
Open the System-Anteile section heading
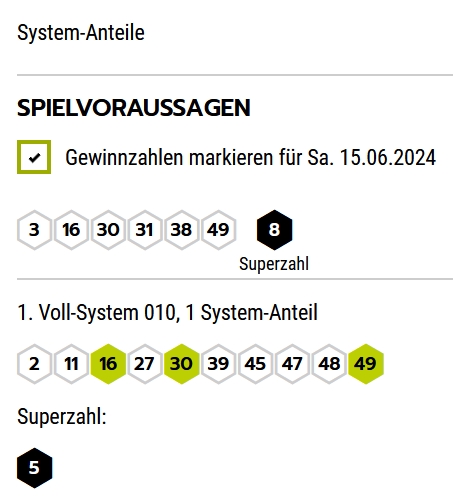[81, 33]
